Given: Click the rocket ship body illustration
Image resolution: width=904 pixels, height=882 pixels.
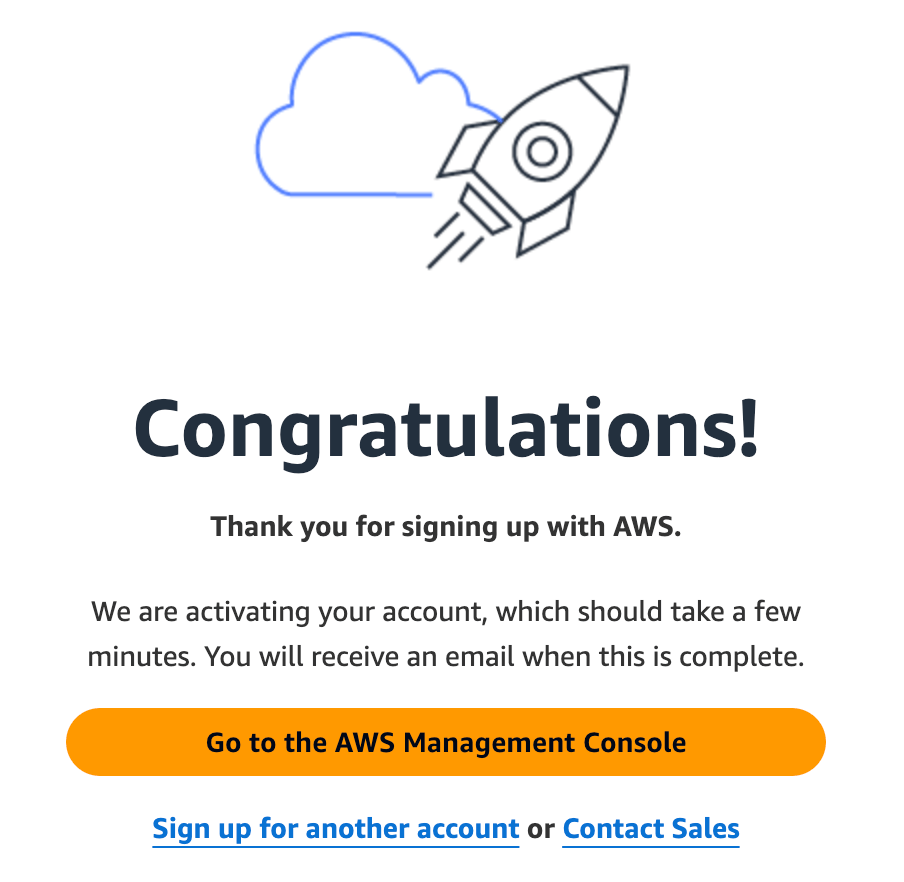Looking at the screenshot, I should point(551,144).
